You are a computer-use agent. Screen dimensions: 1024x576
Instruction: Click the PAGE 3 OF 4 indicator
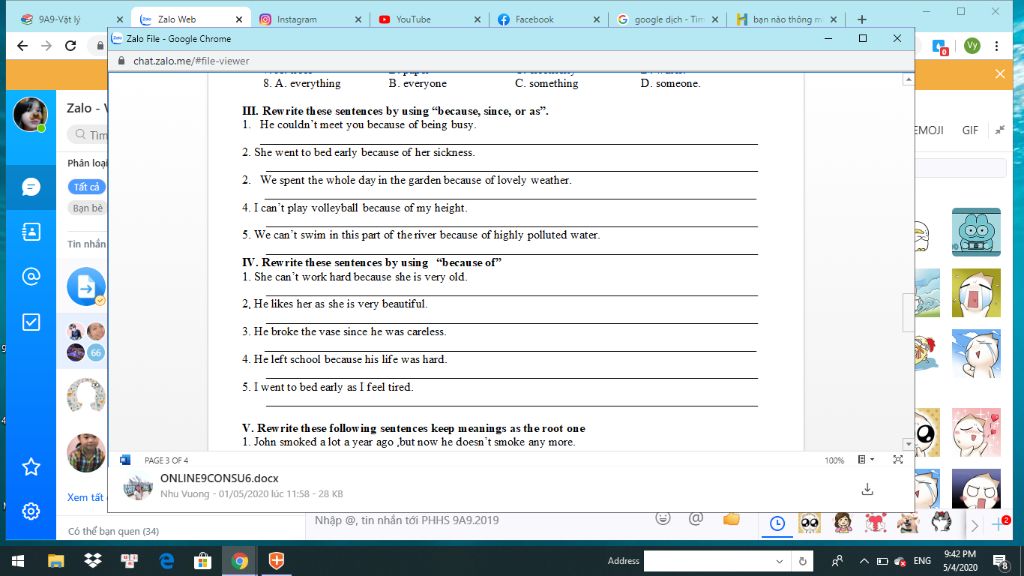pyautogui.click(x=166, y=460)
